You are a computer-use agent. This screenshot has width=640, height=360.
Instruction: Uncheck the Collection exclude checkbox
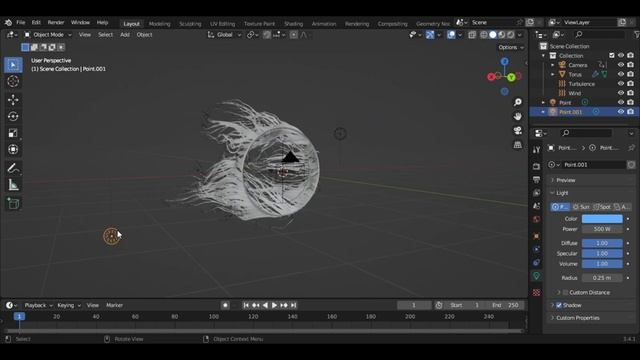[x=611, y=56]
